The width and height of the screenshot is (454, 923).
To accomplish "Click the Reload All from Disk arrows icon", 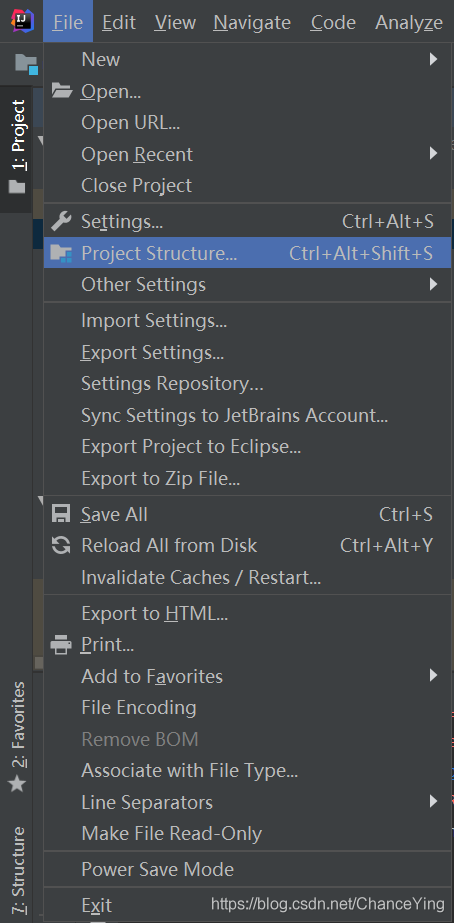I will pyautogui.click(x=61, y=545).
